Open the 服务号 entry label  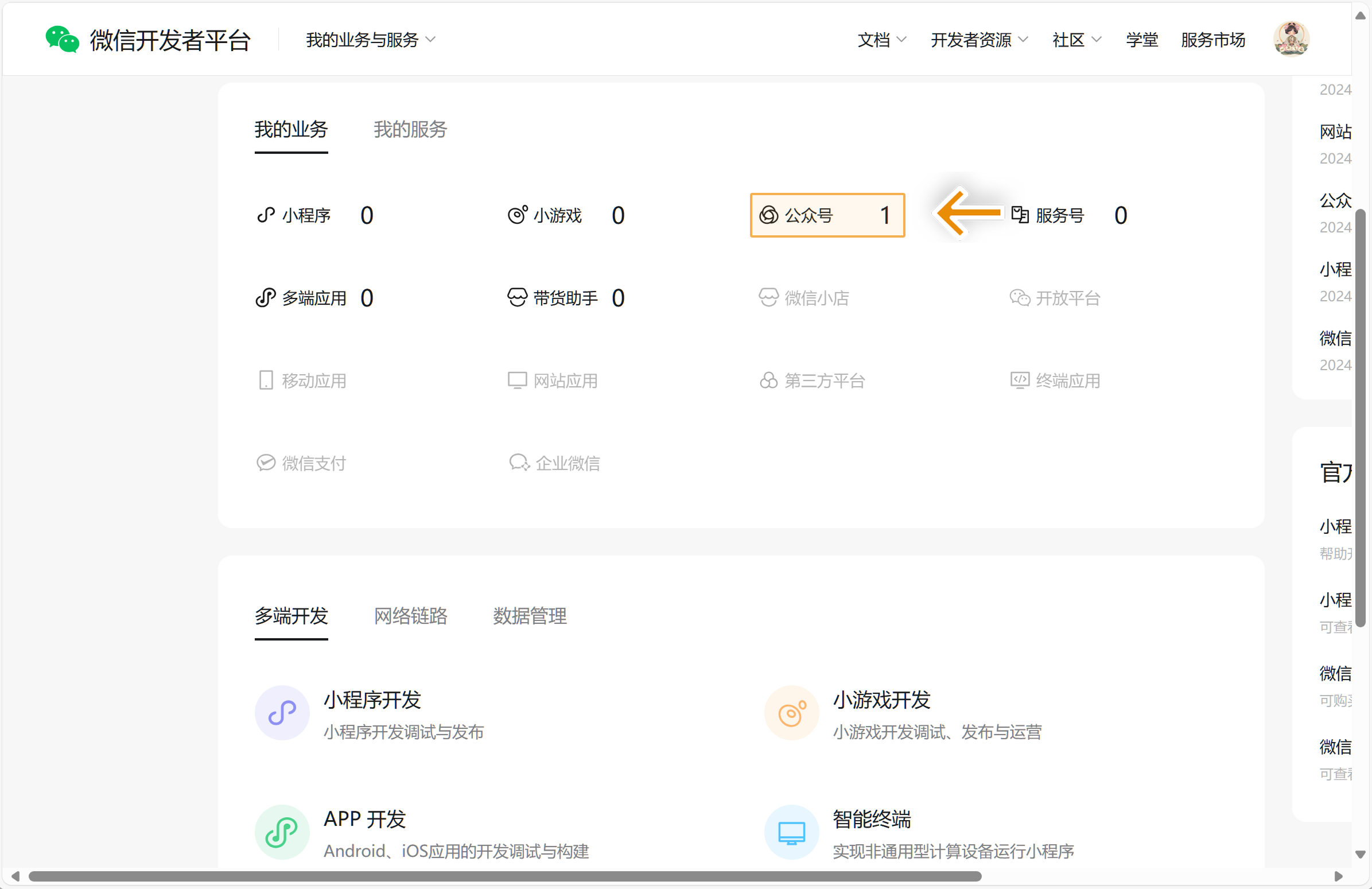[x=1060, y=215]
